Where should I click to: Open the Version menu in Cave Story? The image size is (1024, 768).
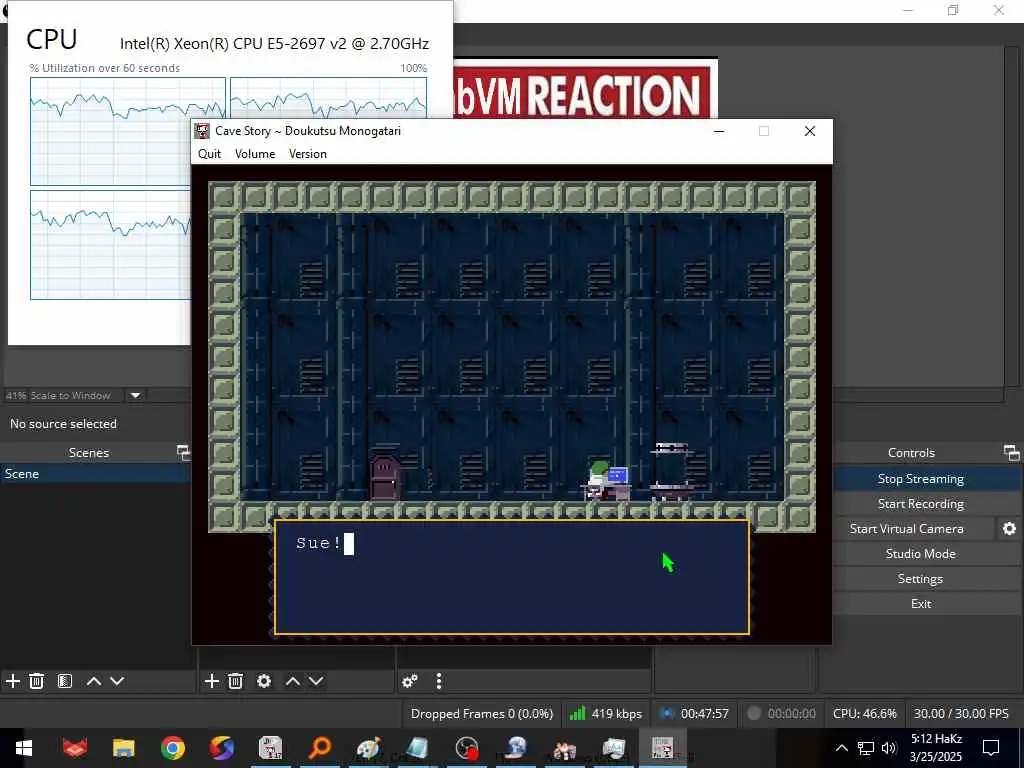point(308,153)
